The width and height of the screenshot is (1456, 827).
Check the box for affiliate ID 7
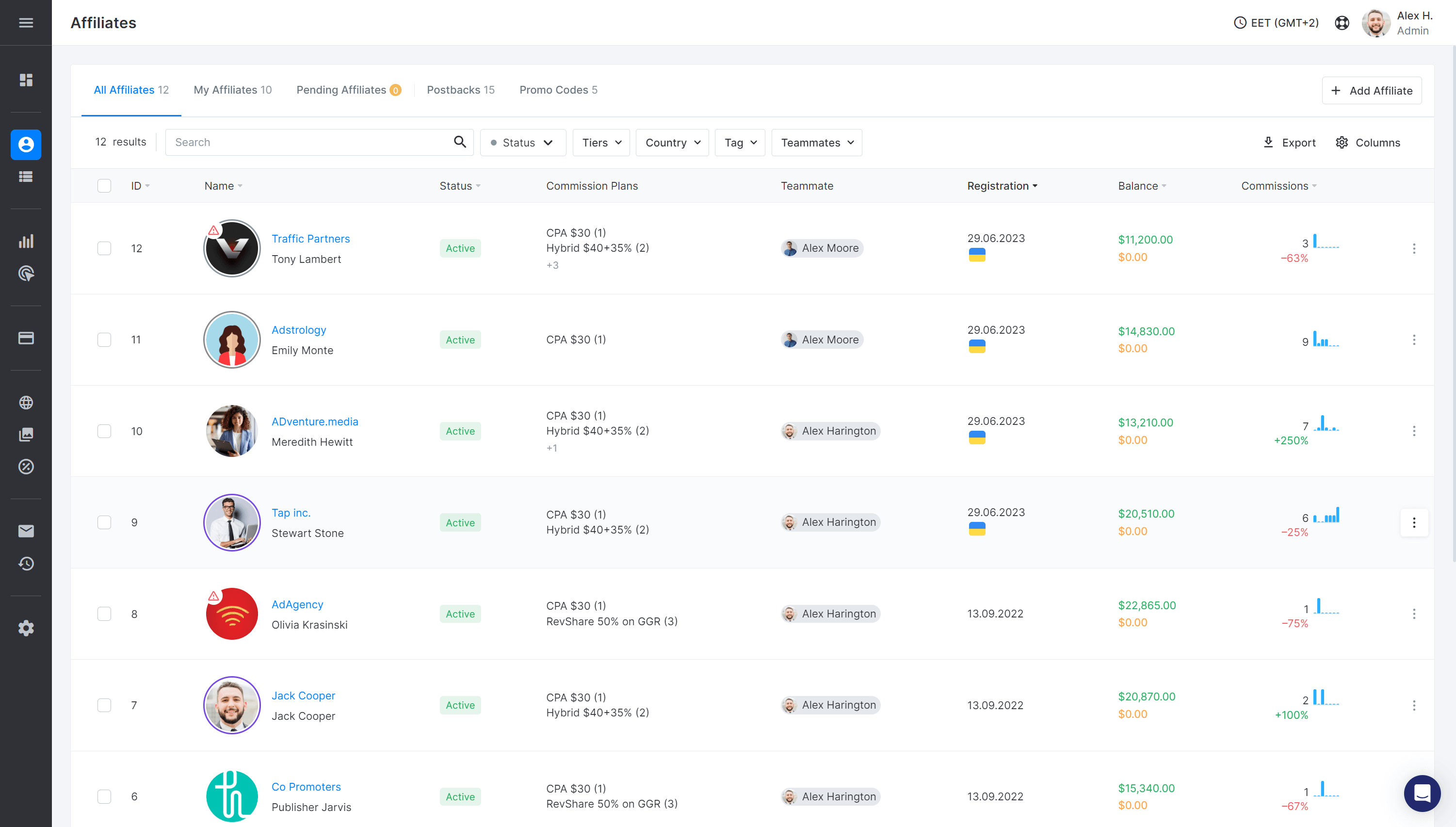pos(104,705)
